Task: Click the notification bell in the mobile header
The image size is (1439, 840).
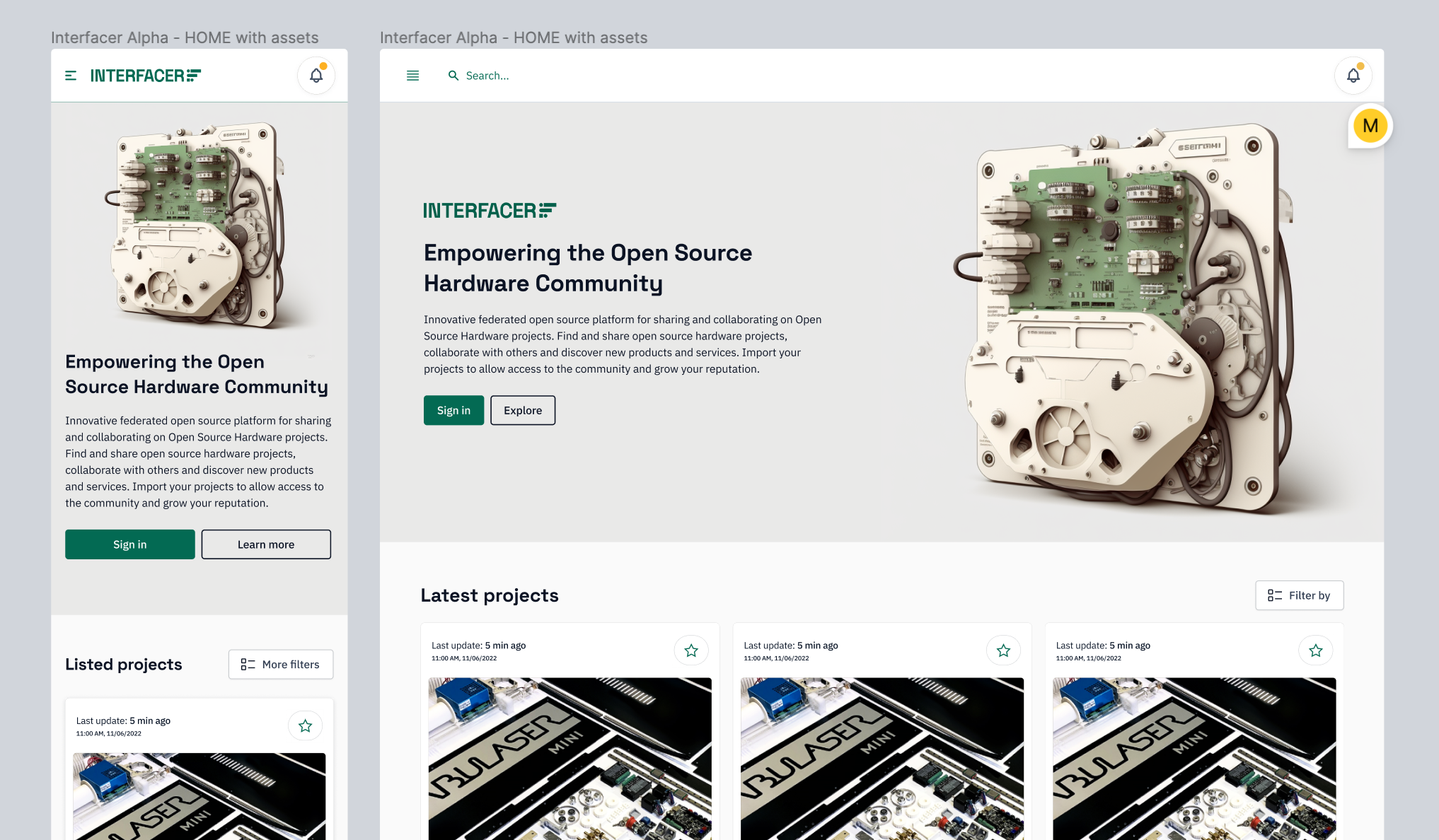Action: coord(316,75)
